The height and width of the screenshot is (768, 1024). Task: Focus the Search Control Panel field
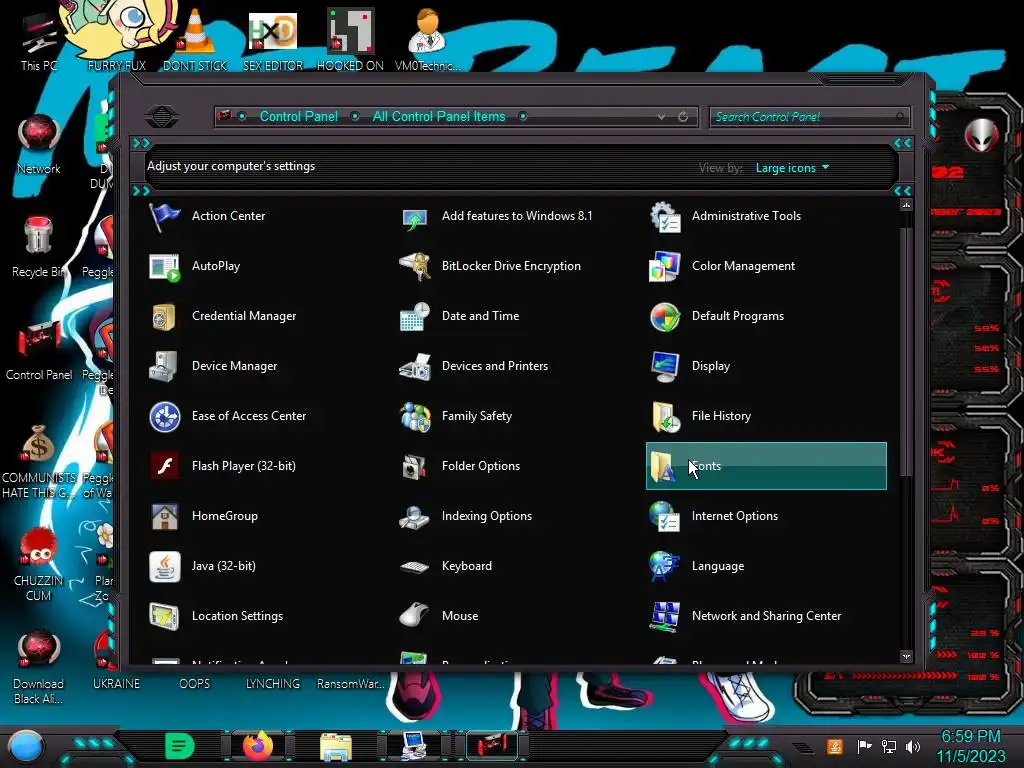[810, 117]
